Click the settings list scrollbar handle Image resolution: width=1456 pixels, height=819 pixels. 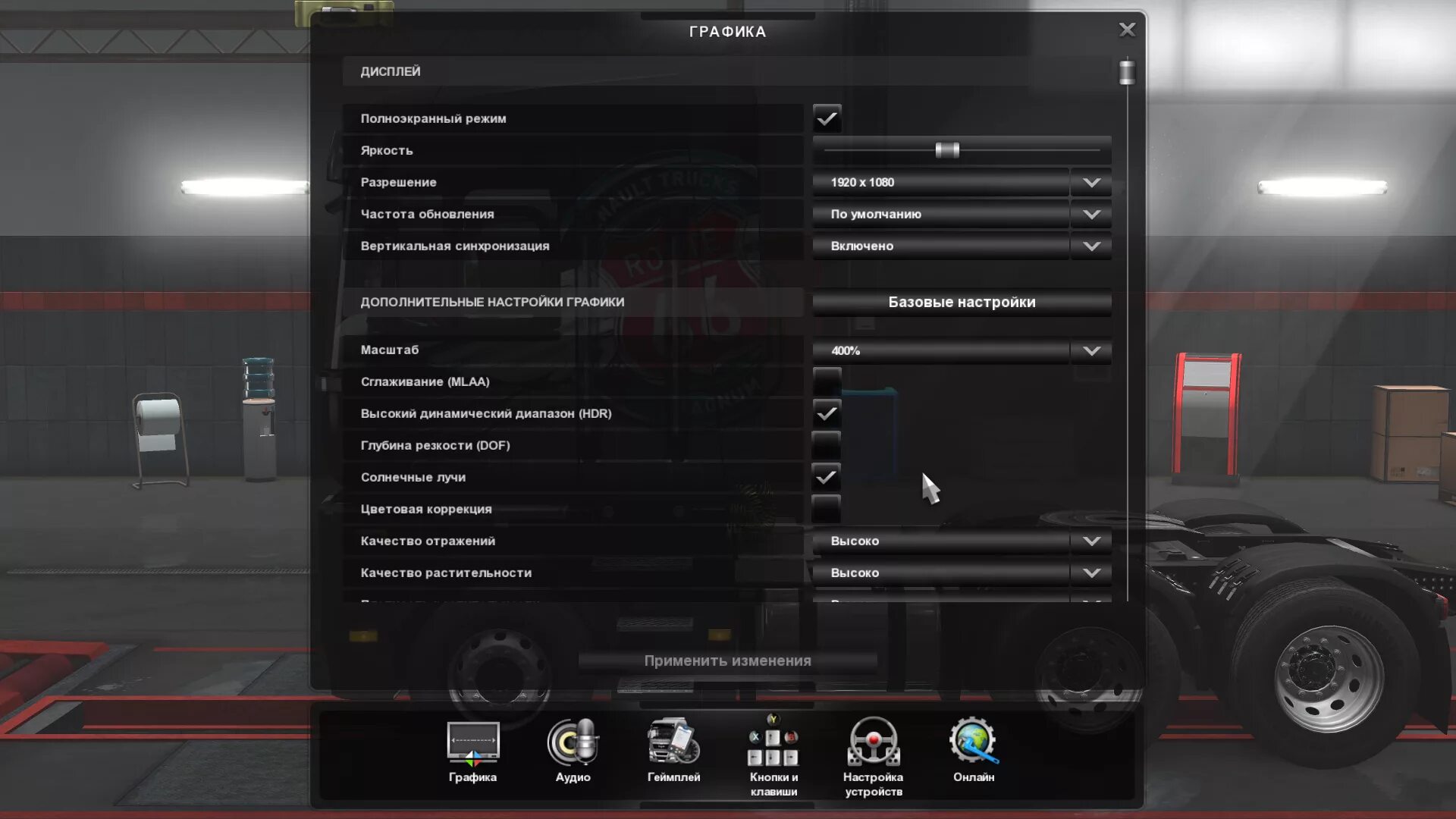tap(1127, 72)
